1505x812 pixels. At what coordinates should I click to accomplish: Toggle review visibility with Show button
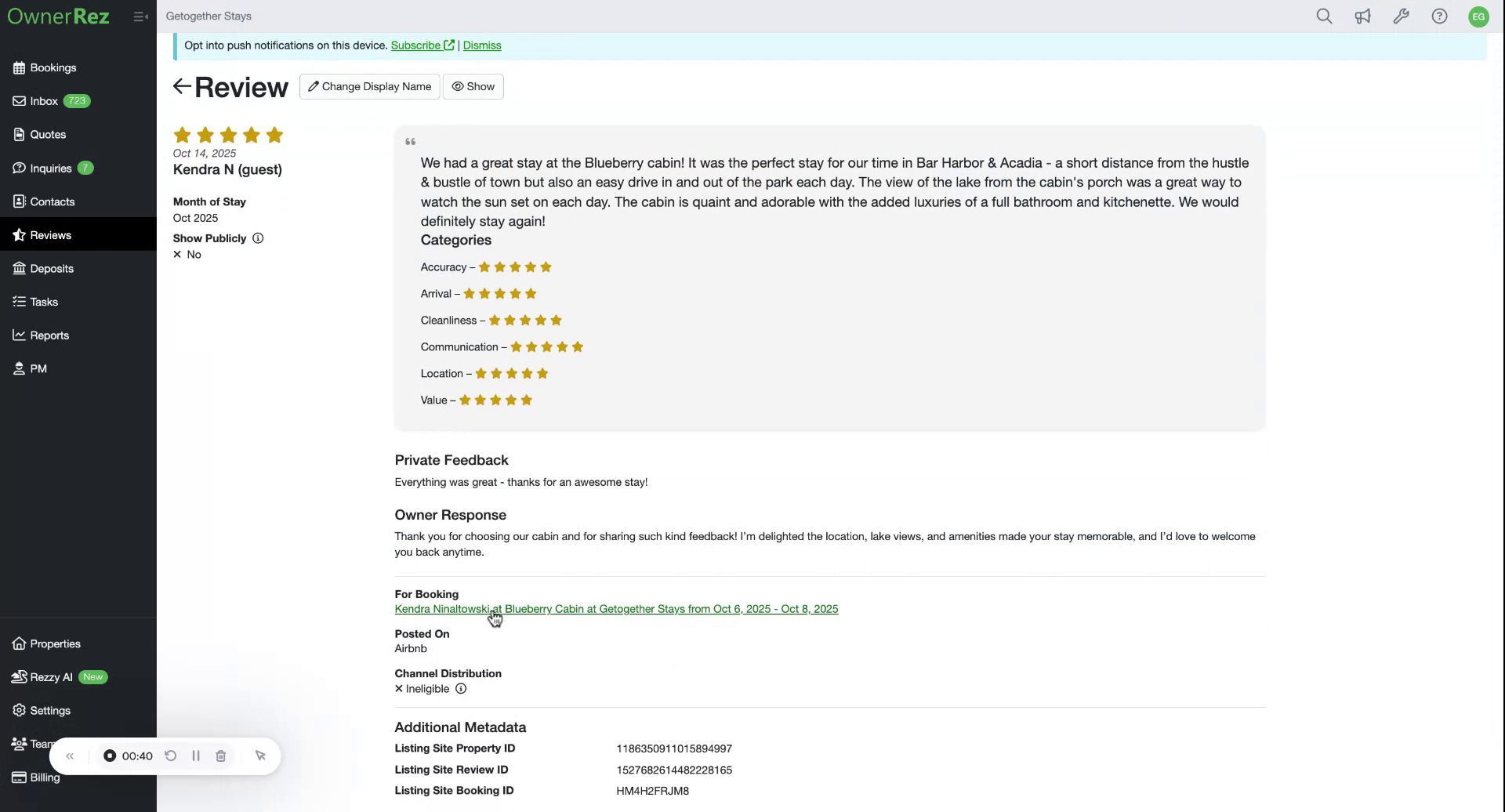click(473, 87)
